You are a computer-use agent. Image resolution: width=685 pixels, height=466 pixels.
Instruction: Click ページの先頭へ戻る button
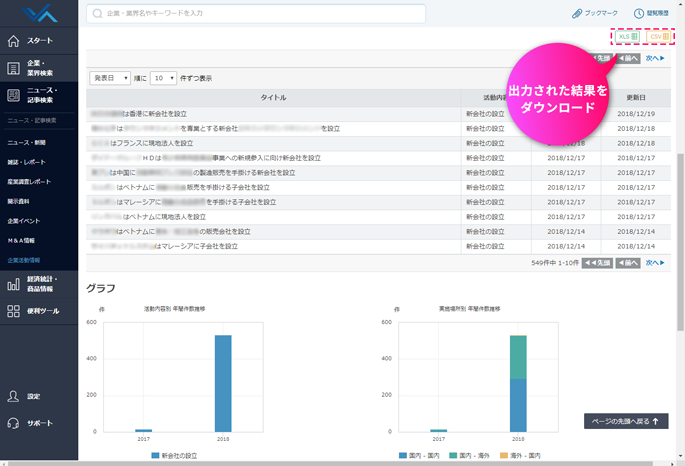coord(626,421)
